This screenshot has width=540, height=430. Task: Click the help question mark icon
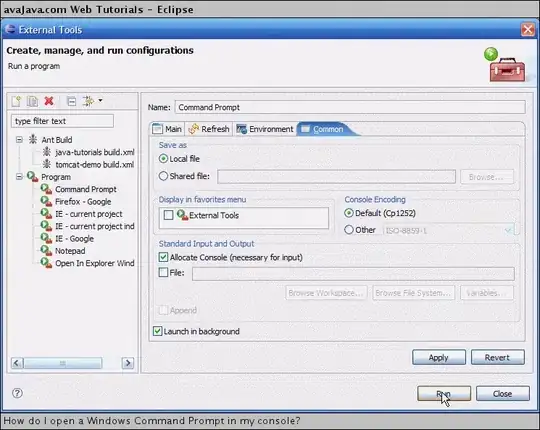[17, 393]
